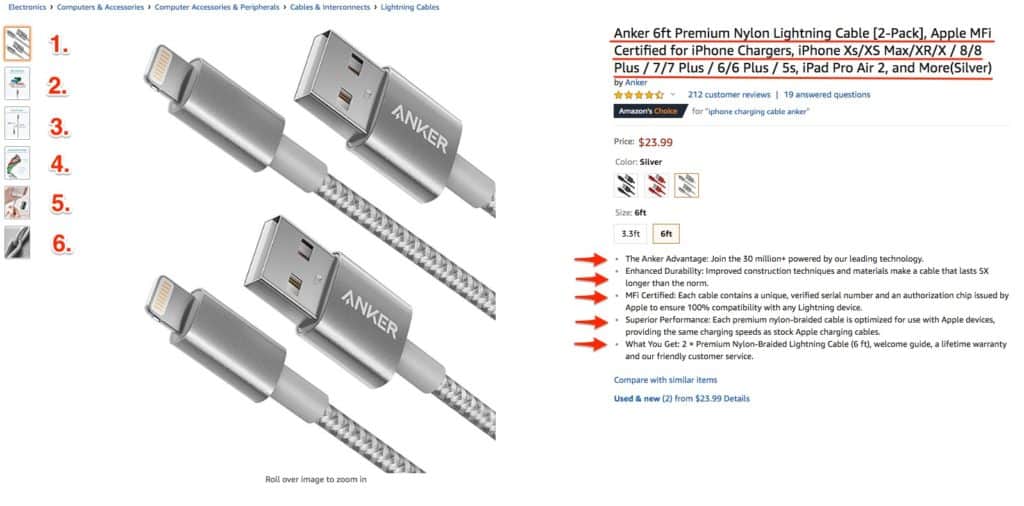
Task: Show the third product image thumbnail
Action: [17, 124]
